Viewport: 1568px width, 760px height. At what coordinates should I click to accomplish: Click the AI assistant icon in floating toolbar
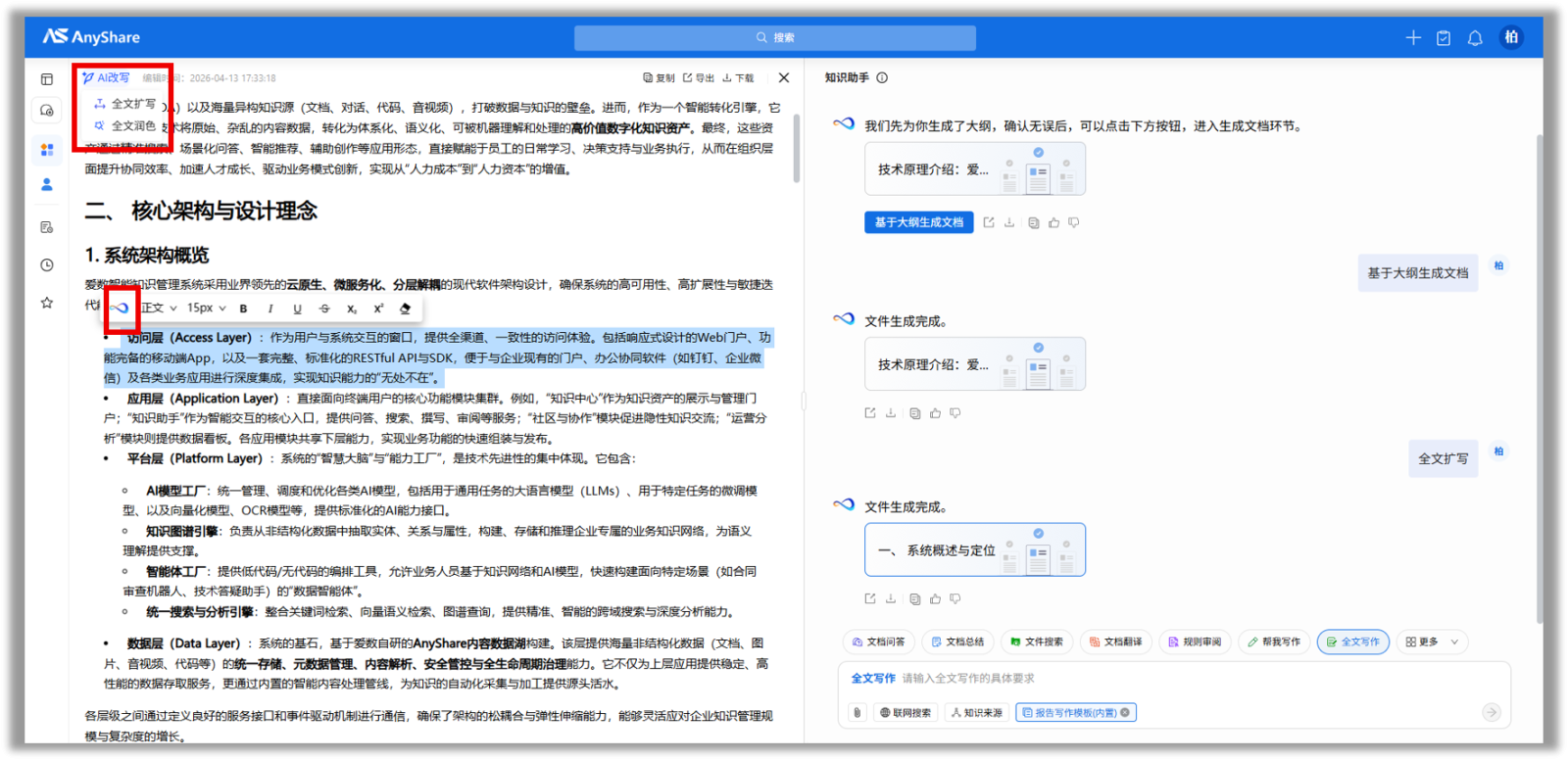[x=121, y=309]
